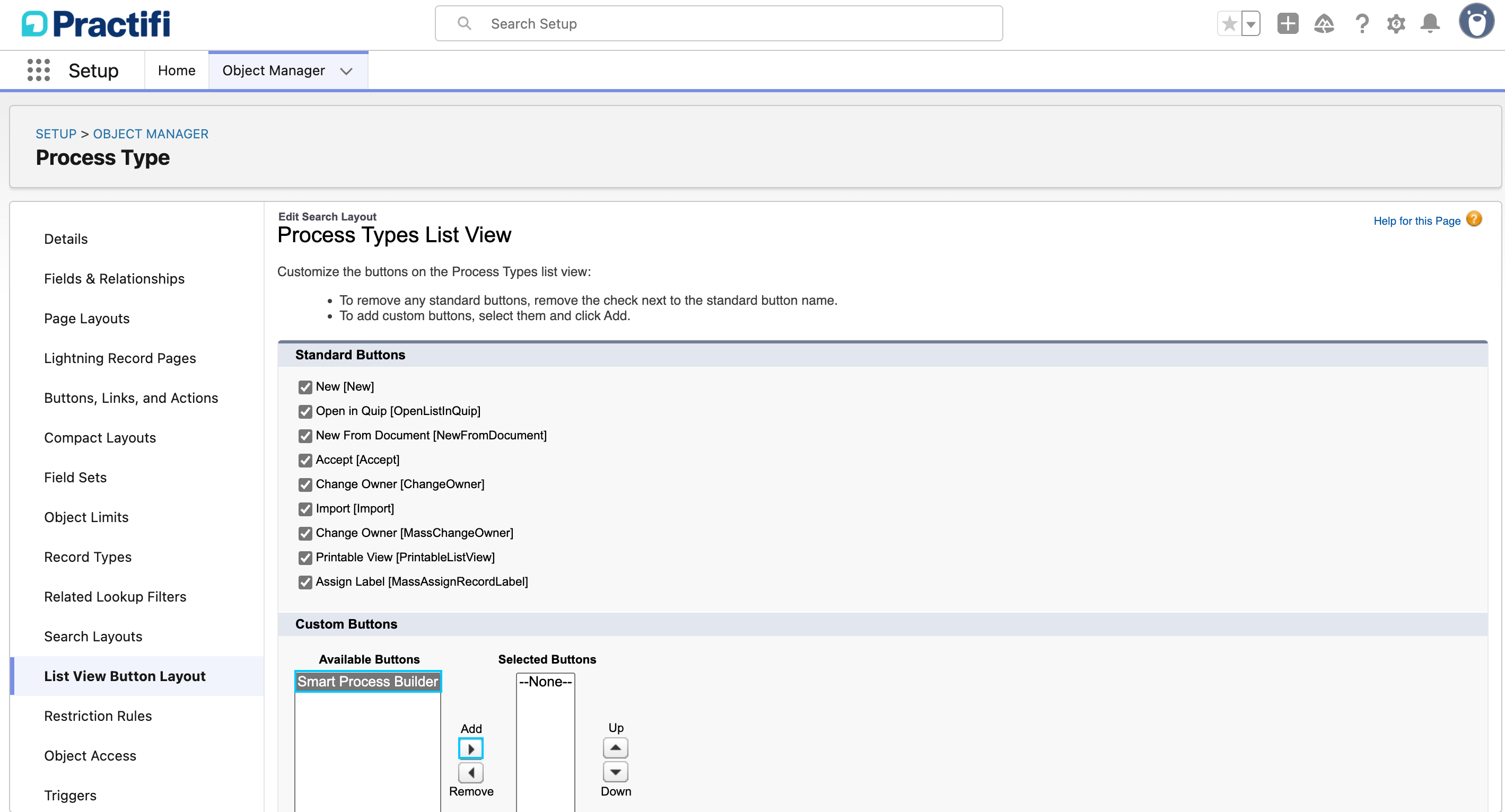Open Lightning Record Pages
The width and height of the screenshot is (1505, 812).
click(120, 358)
